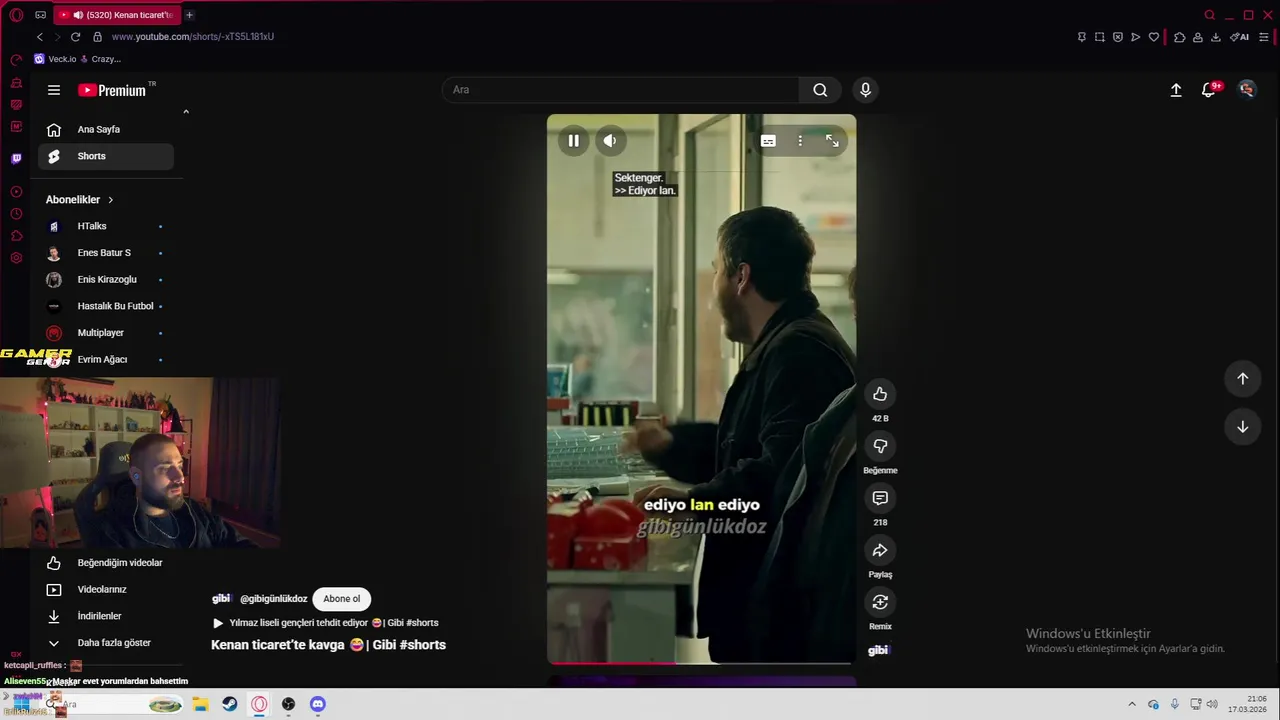Screen dimensions: 1280x720
Task: Collapse sidebar with the up chevron
Action: pyautogui.click(x=186, y=111)
